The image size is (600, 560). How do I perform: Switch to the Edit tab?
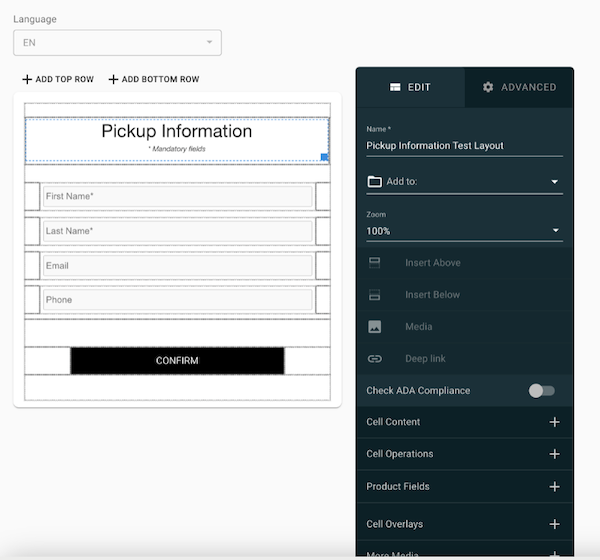click(x=410, y=87)
